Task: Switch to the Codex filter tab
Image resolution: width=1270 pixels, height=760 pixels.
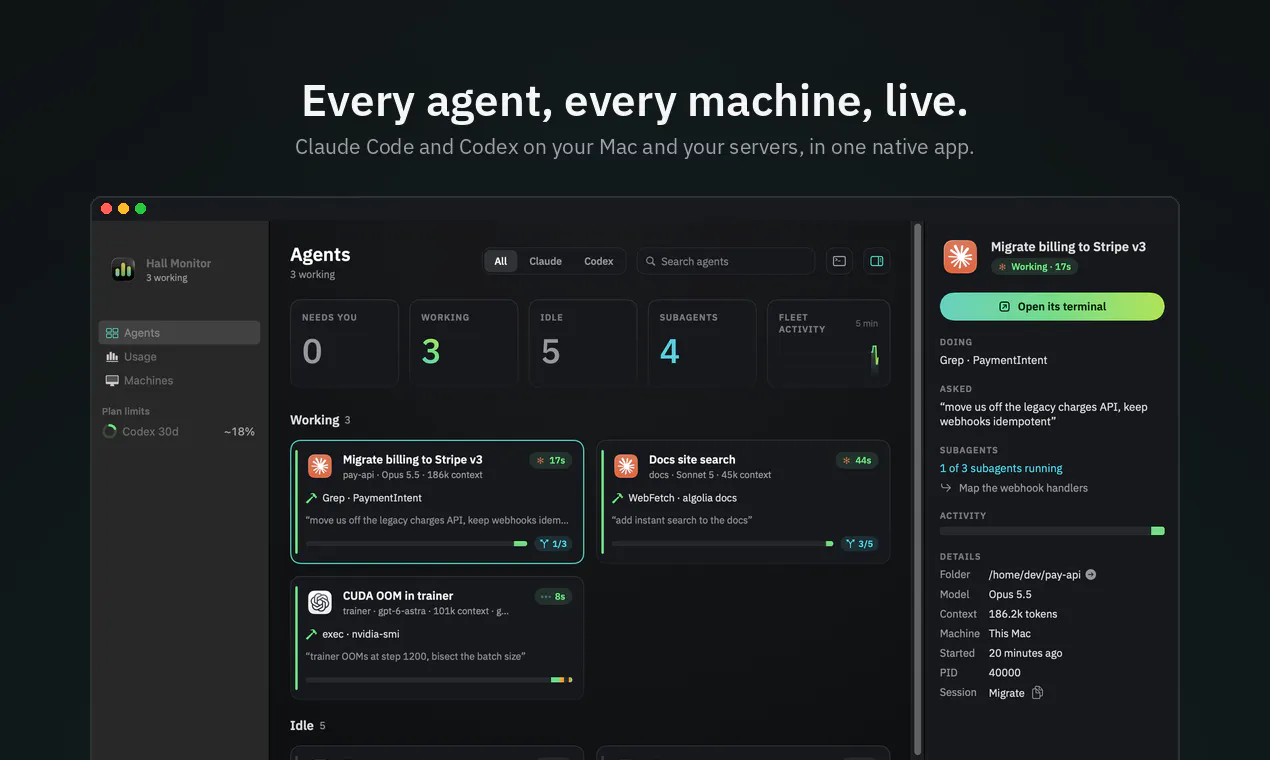Action: 599,261
